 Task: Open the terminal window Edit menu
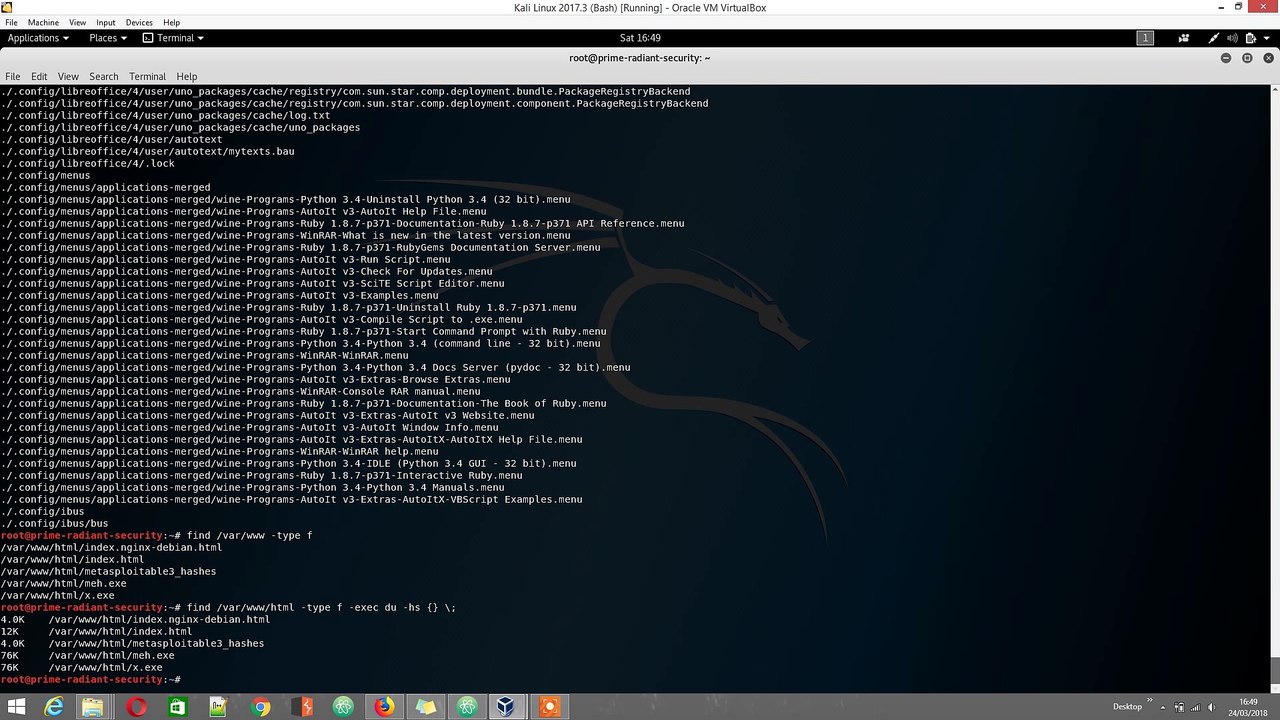coord(39,76)
